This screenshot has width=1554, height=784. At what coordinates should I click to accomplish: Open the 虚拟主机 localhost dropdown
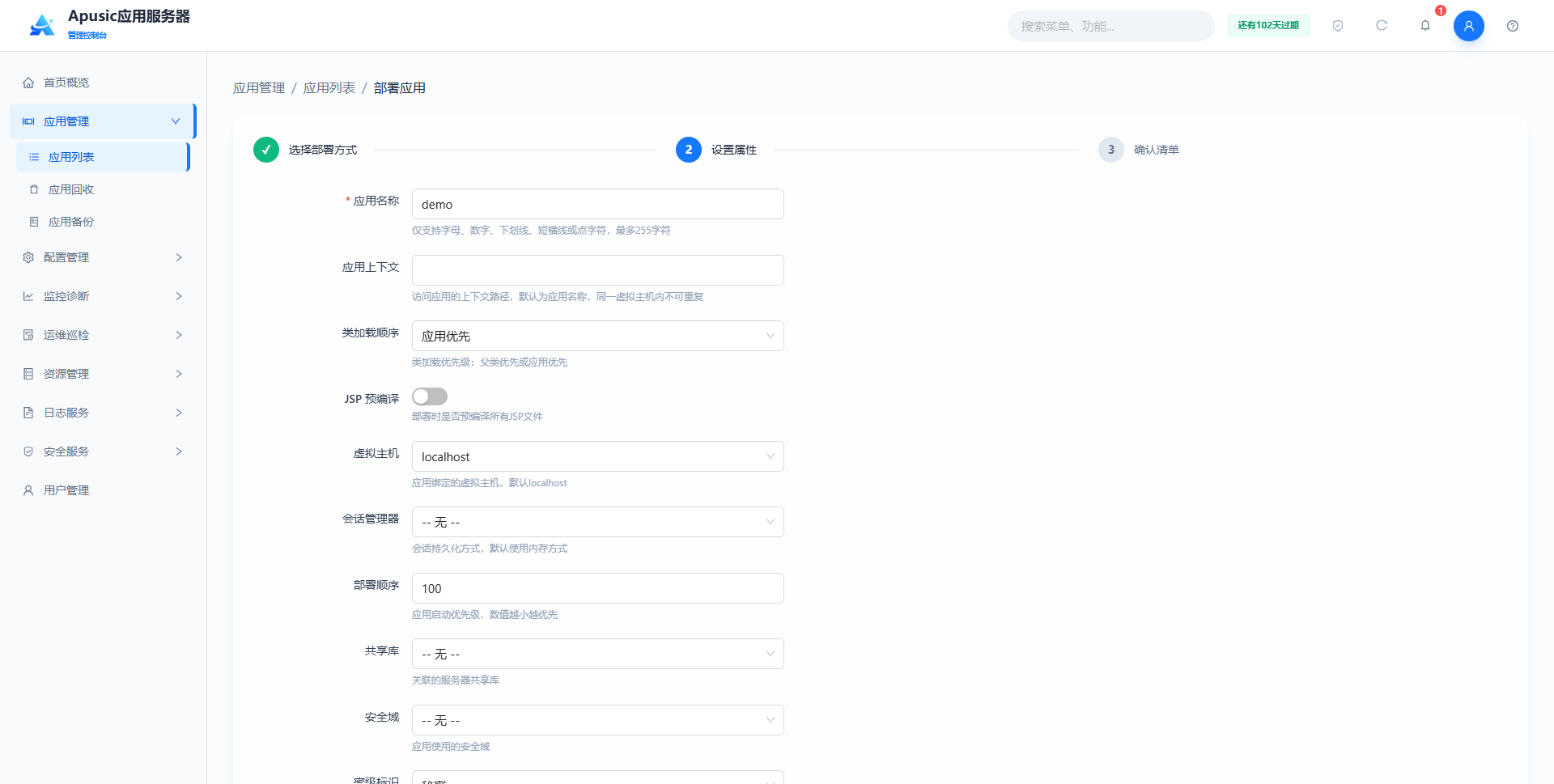click(598, 456)
